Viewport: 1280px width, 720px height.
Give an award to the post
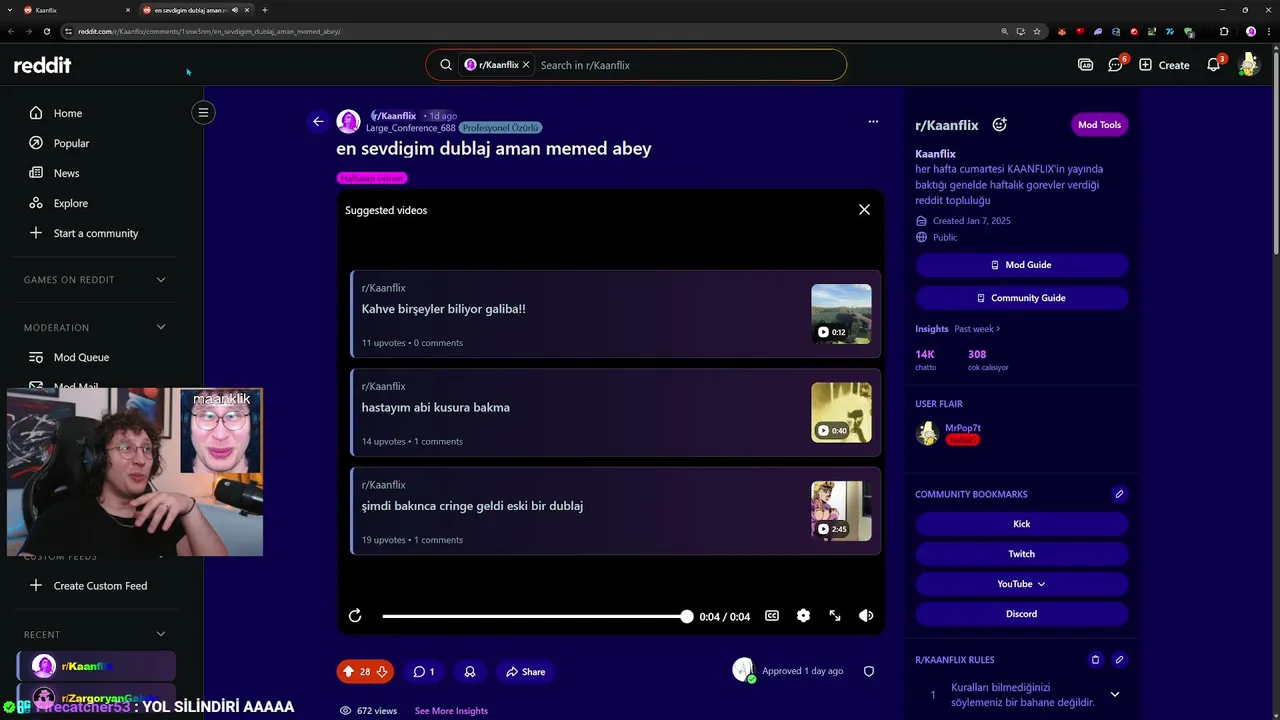click(469, 672)
